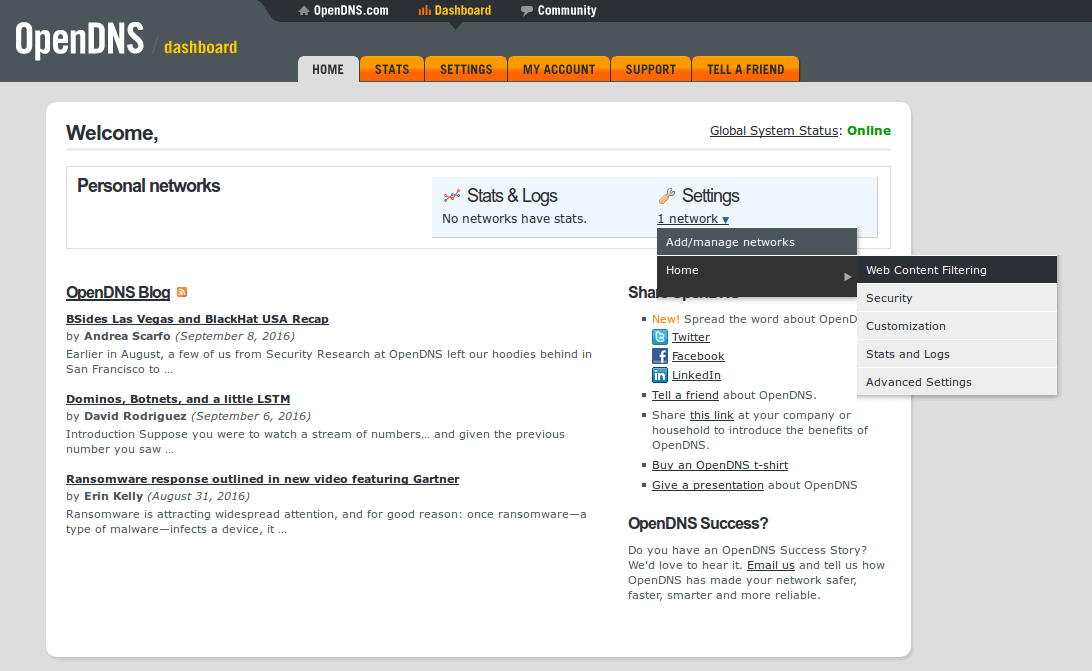Open Stats and Logs in the submenu
This screenshot has width=1092, height=671.
point(957,353)
